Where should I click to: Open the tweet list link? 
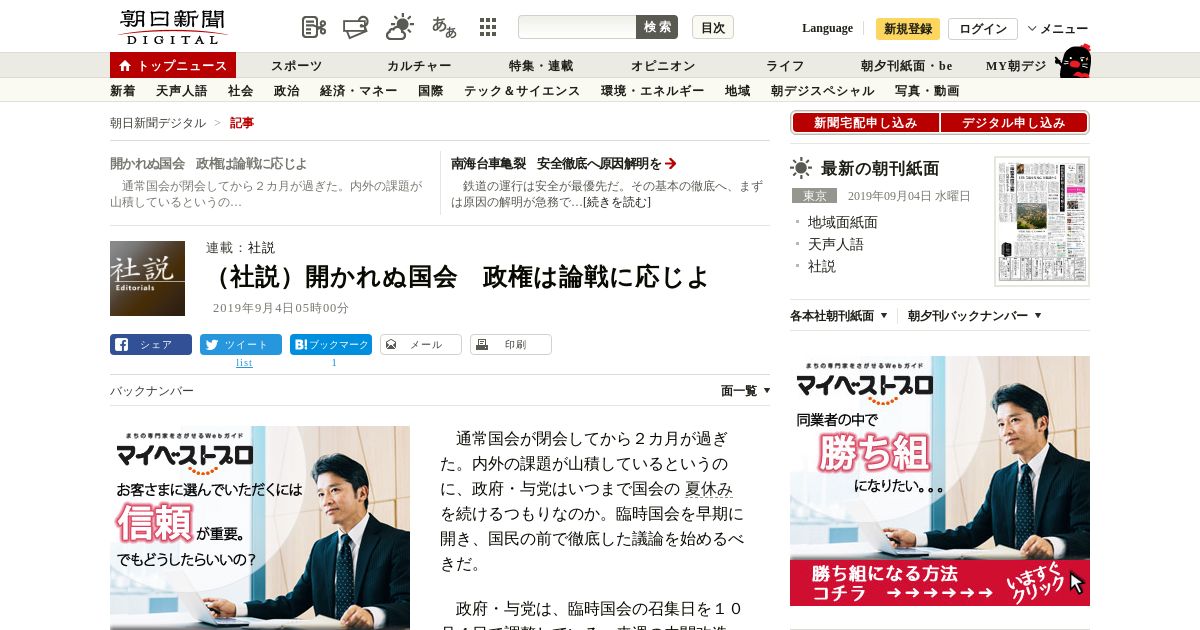click(244, 363)
